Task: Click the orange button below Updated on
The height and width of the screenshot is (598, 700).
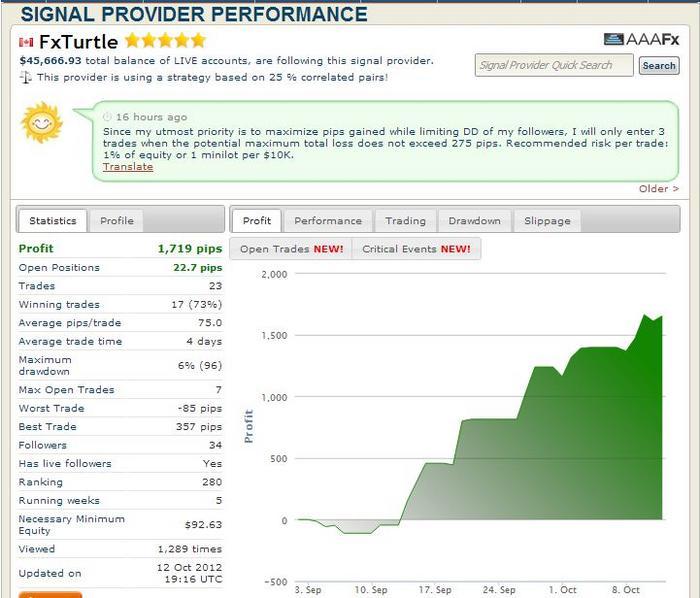Action: point(50,595)
